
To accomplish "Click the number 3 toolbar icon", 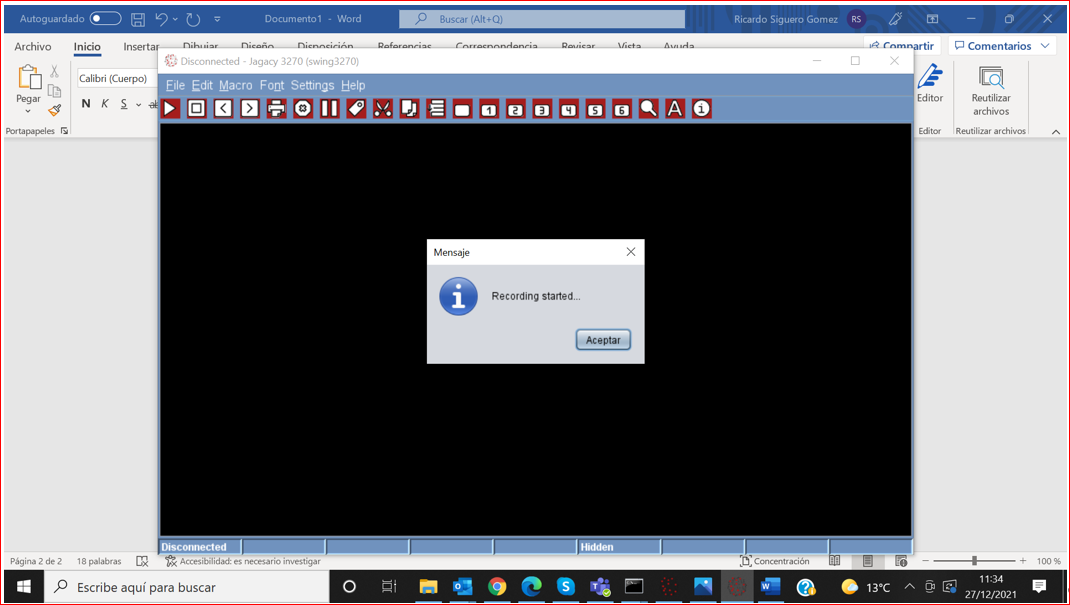I will pyautogui.click(x=542, y=109).
